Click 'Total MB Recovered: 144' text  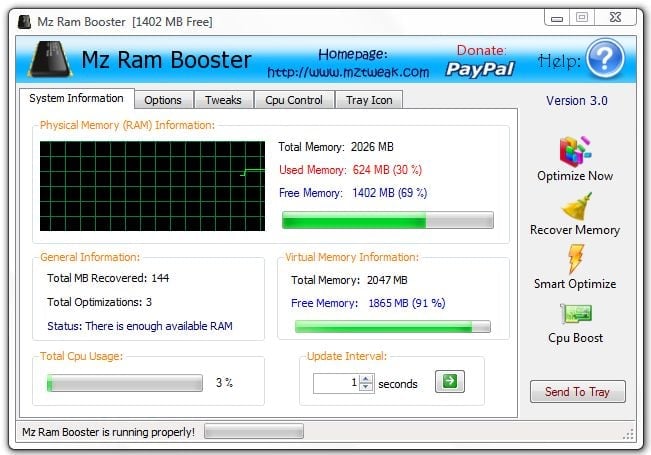(108, 278)
